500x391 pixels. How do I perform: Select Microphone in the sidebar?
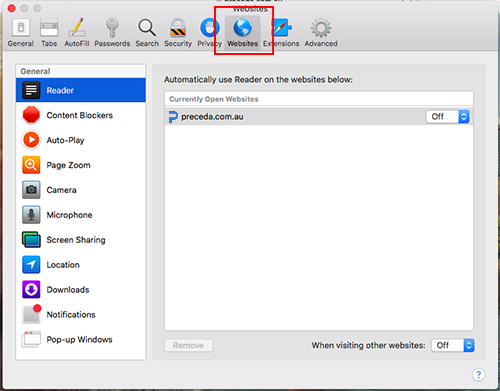point(81,215)
